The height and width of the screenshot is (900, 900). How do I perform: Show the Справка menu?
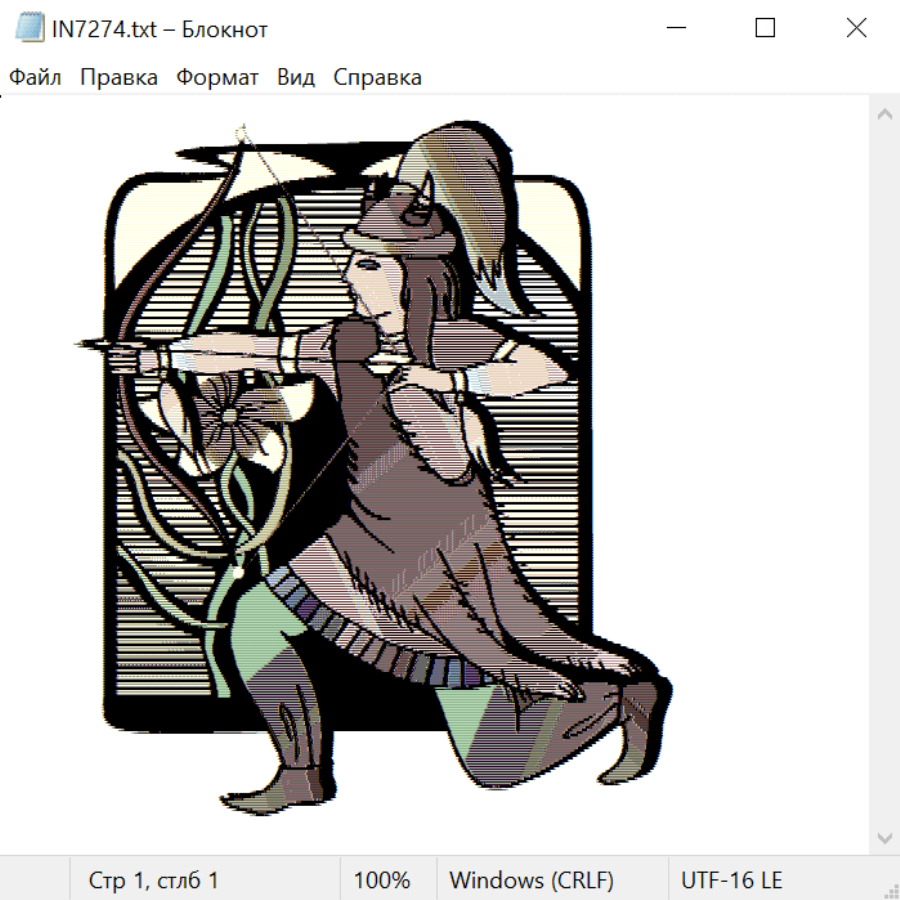point(377,78)
